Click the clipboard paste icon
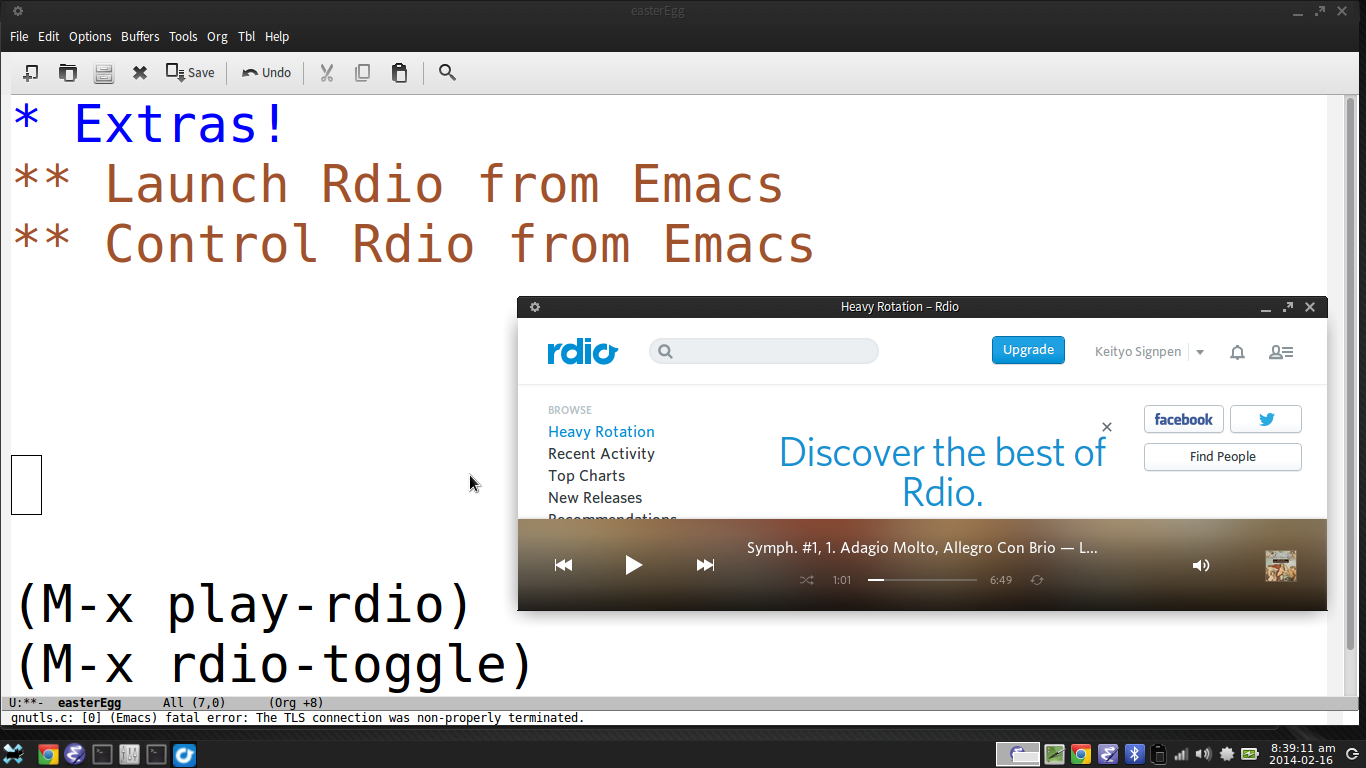The width and height of the screenshot is (1366, 768). (x=399, y=73)
